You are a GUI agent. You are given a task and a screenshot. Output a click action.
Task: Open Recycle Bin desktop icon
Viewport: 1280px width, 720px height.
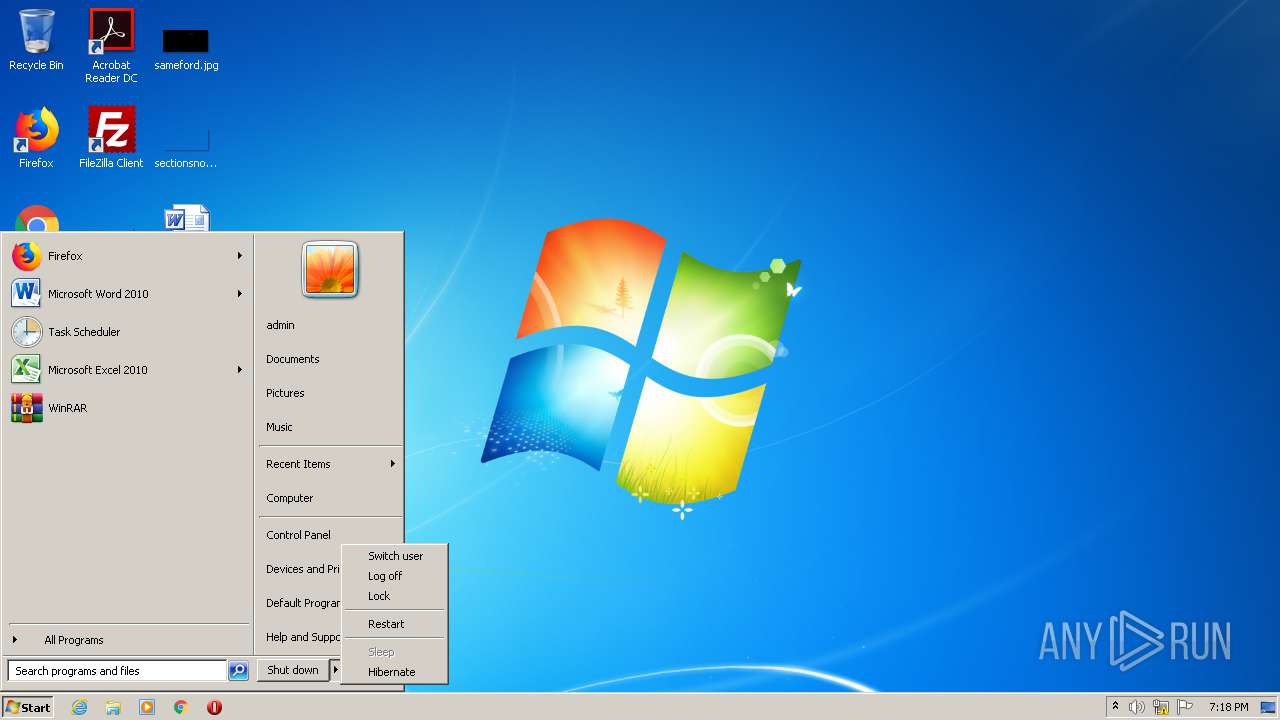click(x=36, y=40)
